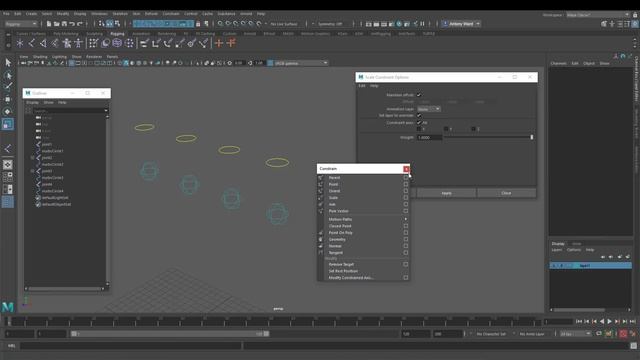Click the Create Lattice shelf icon

(117, 43)
